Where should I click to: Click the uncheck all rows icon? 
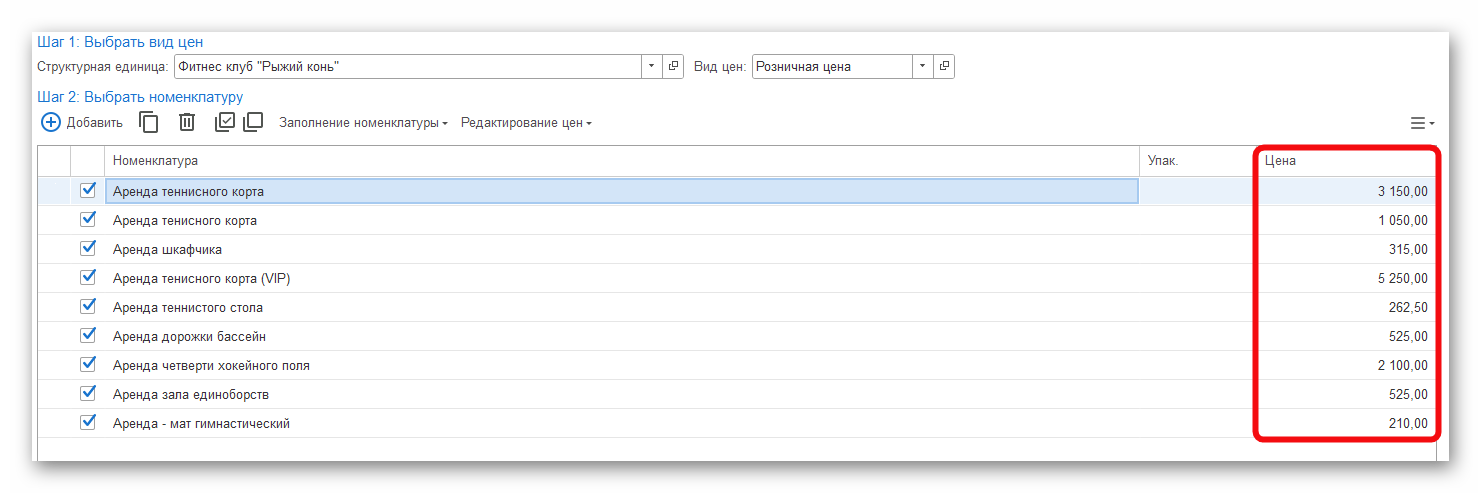(x=253, y=122)
